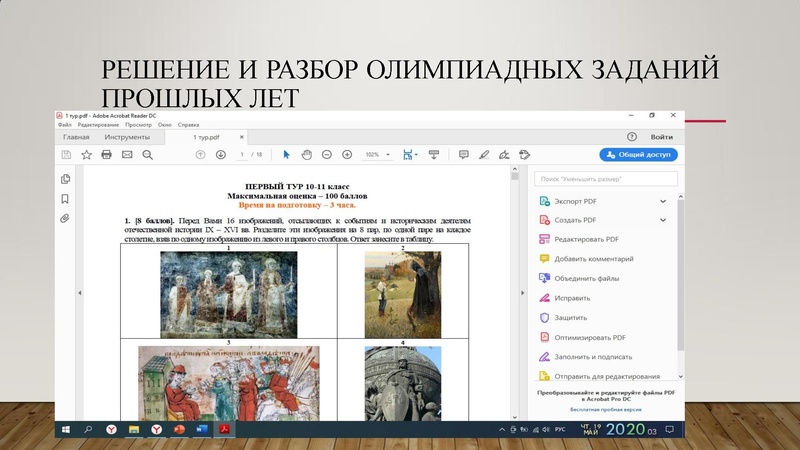Image resolution: width=800 pixels, height=450 pixels.
Task: Click the tools pane scrollbar
Action: pyautogui.click(x=680, y=276)
